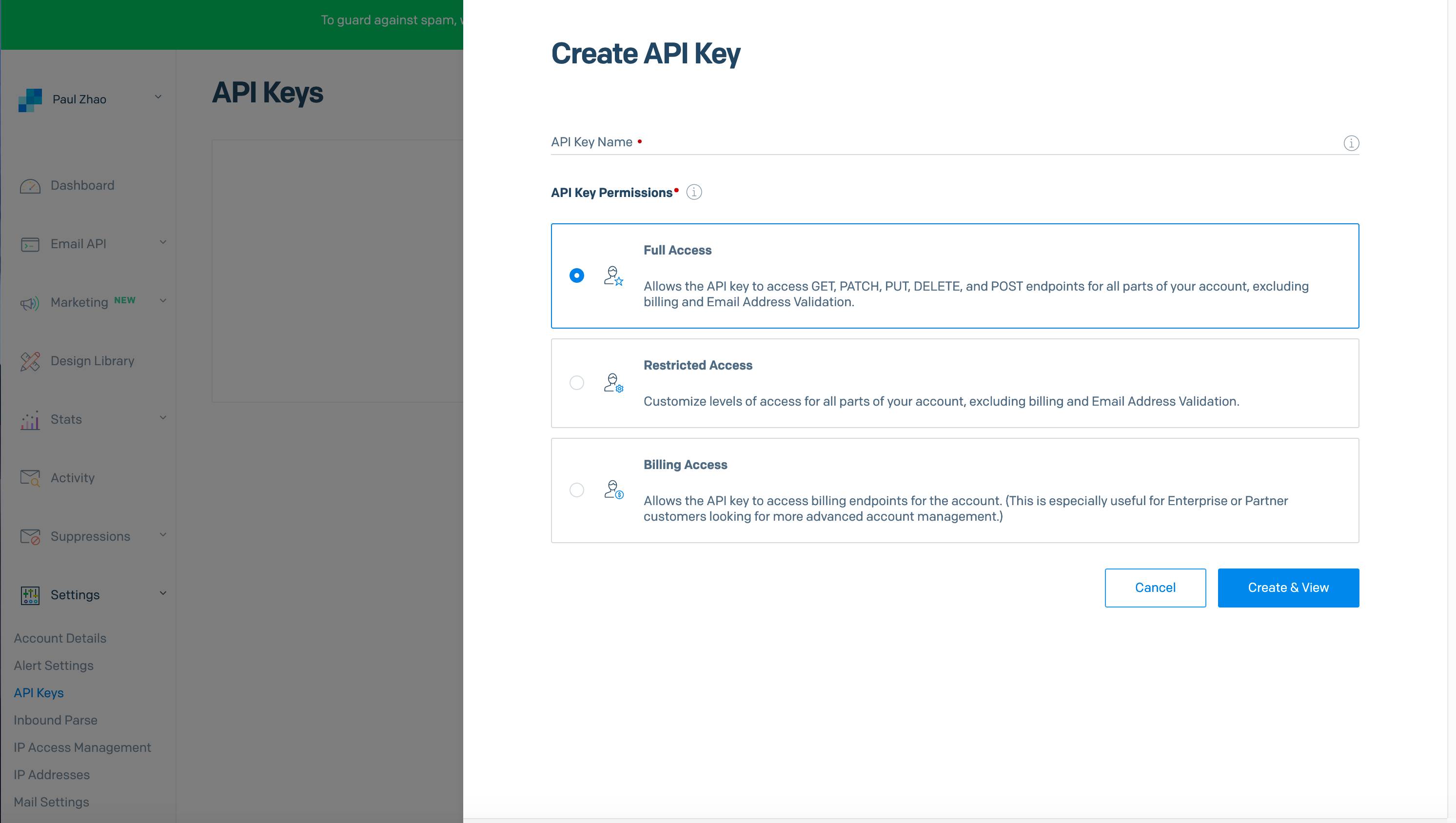The width and height of the screenshot is (1456, 823).
Task: Click the Design Library icon
Action: 30,361
